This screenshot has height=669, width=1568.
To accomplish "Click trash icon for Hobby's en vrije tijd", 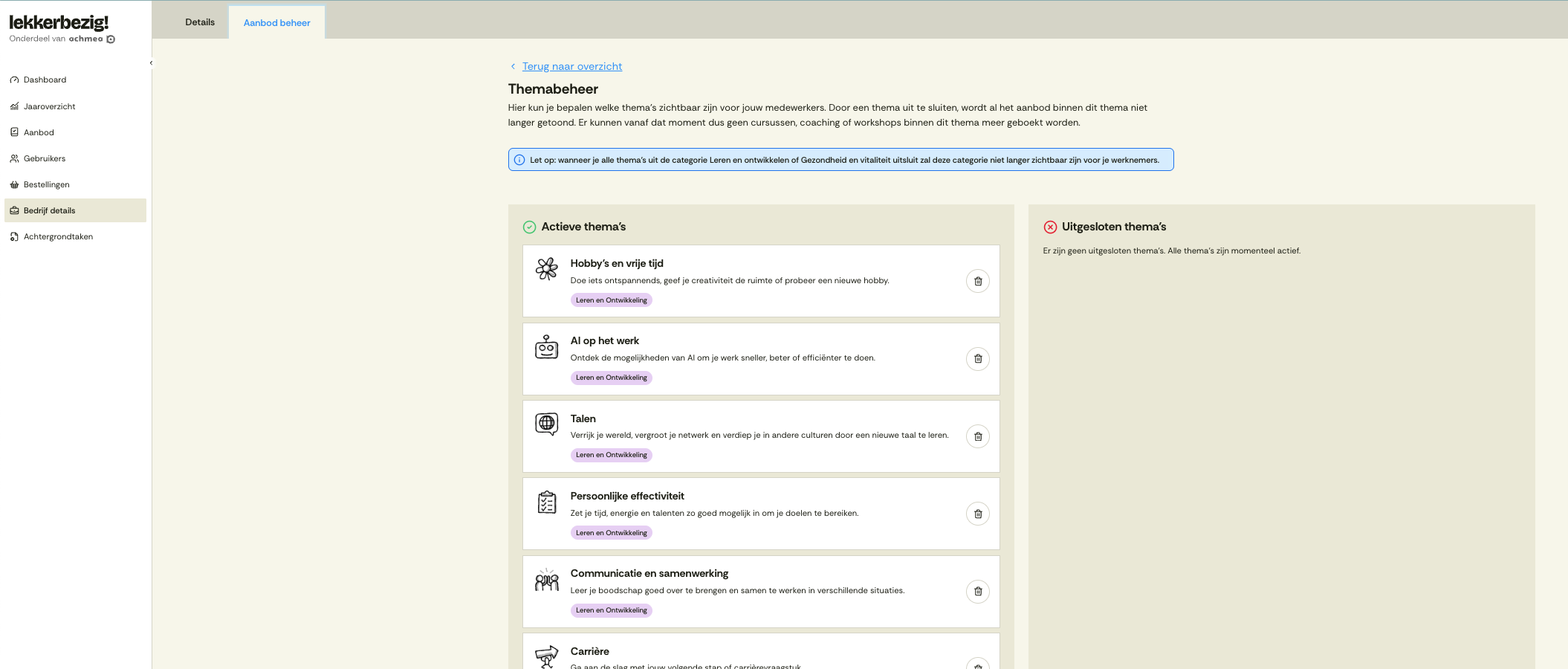I will (977, 281).
